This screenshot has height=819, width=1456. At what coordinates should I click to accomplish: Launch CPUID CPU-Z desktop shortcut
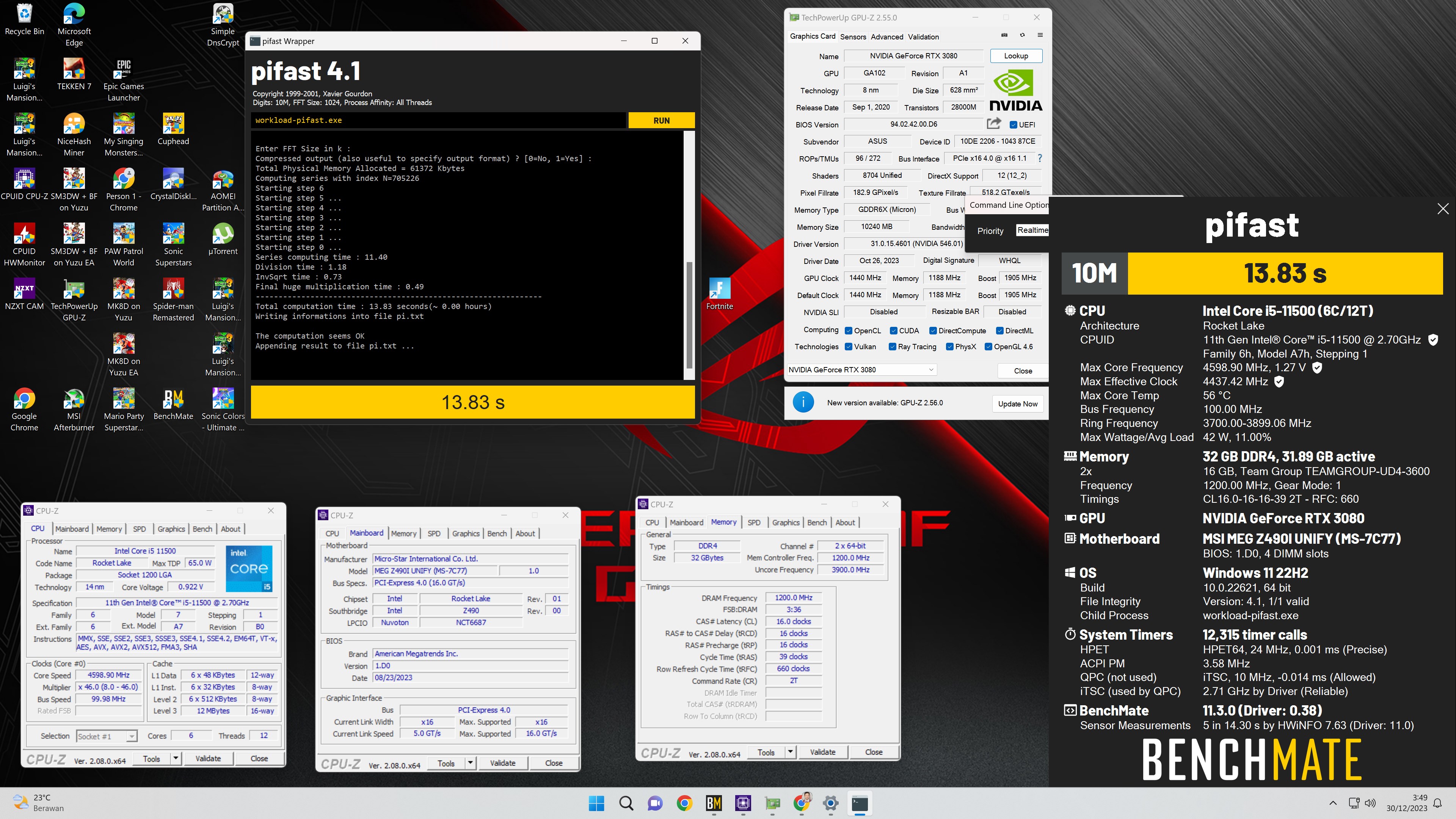[24, 185]
